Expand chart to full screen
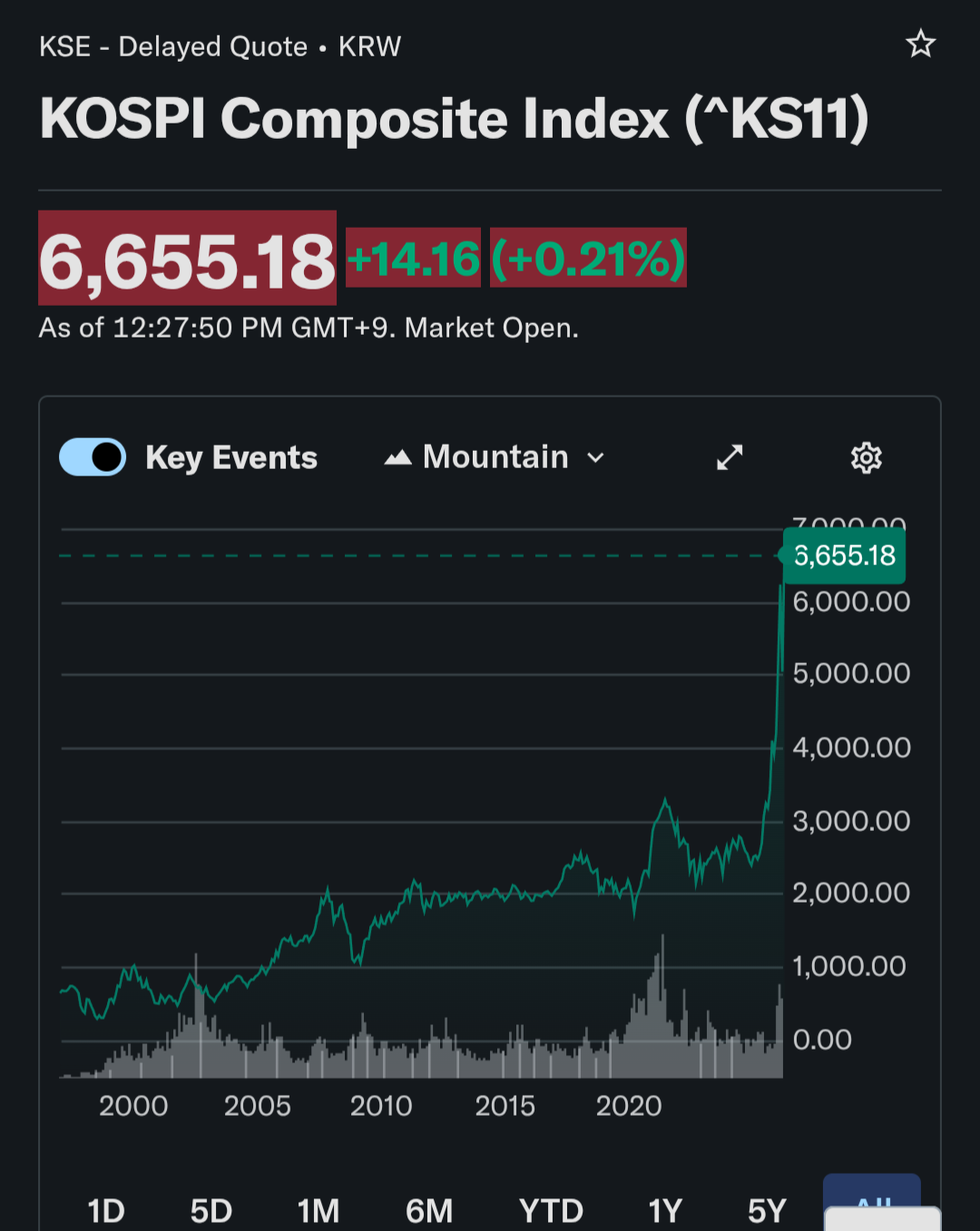980x1231 pixels. 730,457
